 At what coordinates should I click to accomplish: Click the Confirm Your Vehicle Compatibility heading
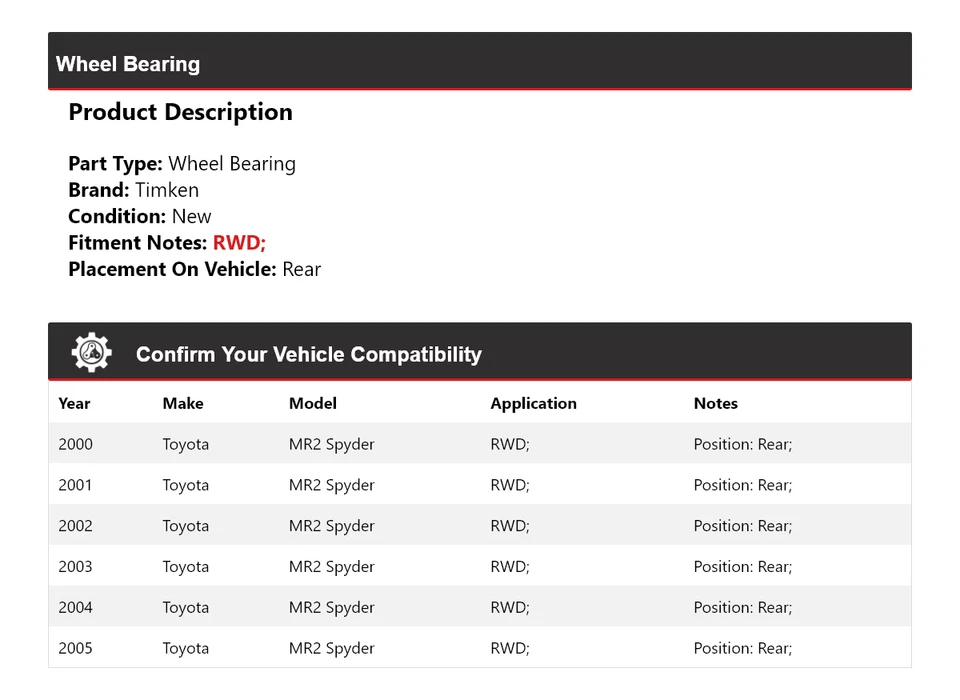(308, 355)
